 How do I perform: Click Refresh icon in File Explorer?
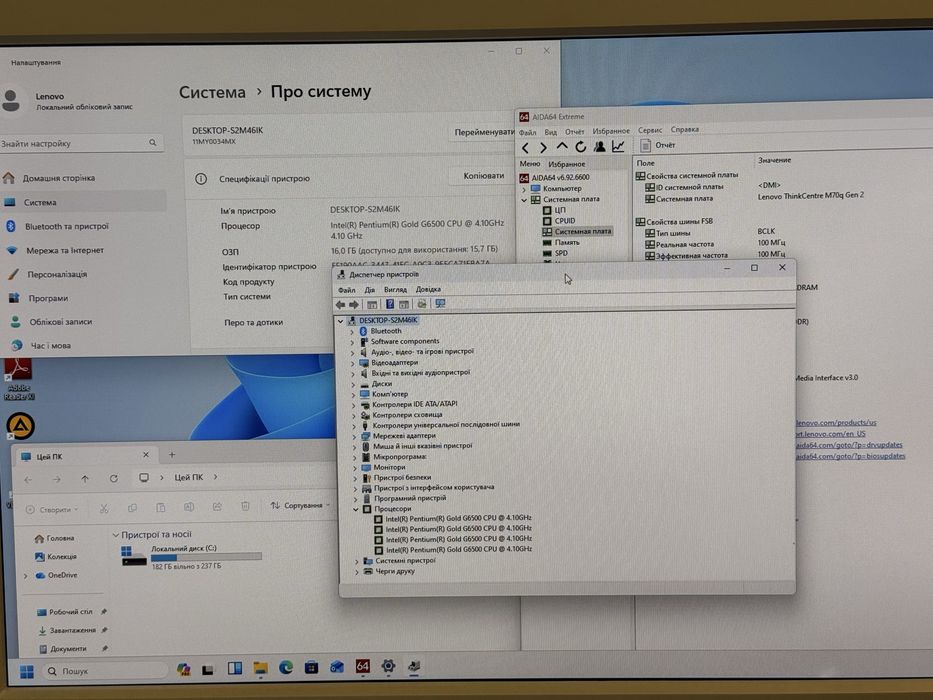pyautogui.click(x=114, y=479)
